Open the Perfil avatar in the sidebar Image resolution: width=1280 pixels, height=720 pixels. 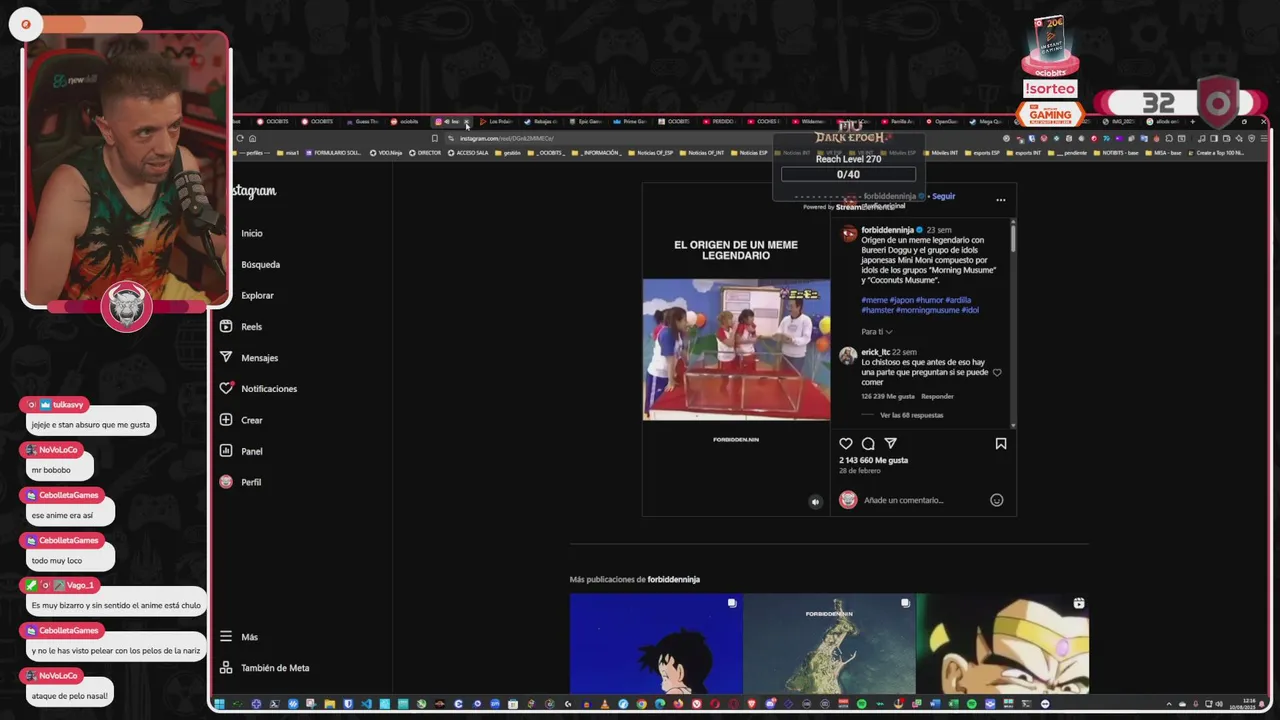[x=226, y=482]
